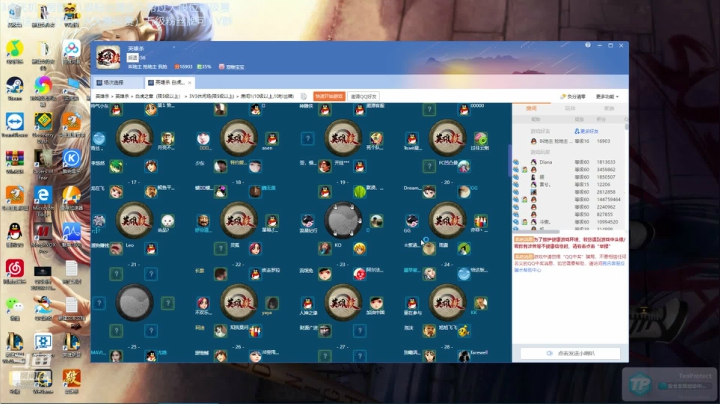Open Microsoft Edge desktop shortcut
This screenshot has height=404, width=720.
(x=43, y=201)
